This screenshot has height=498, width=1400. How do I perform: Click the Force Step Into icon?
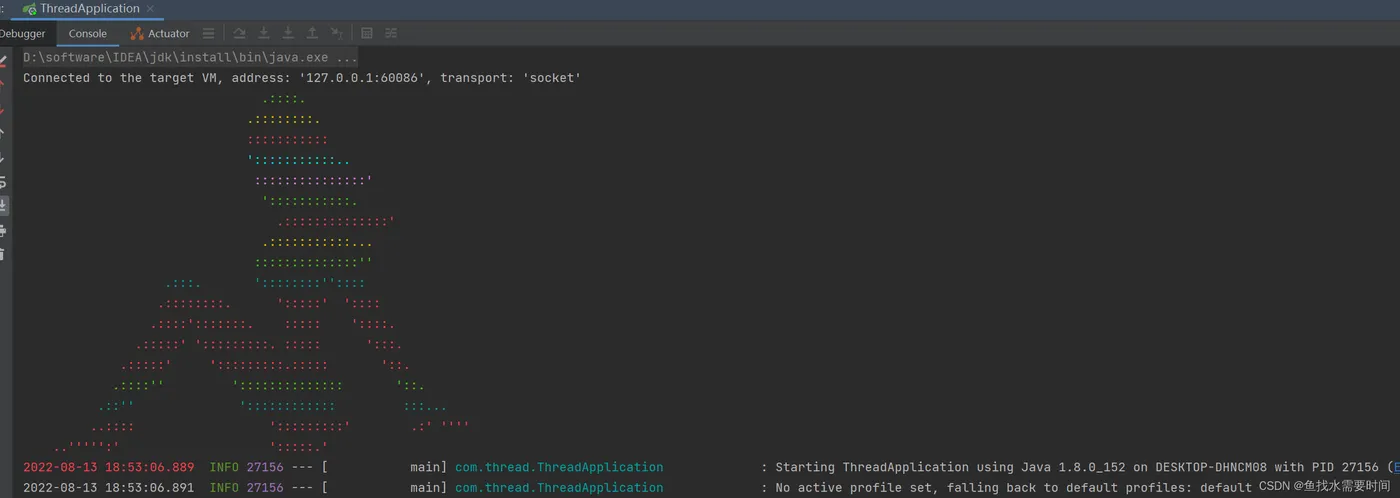288,33
